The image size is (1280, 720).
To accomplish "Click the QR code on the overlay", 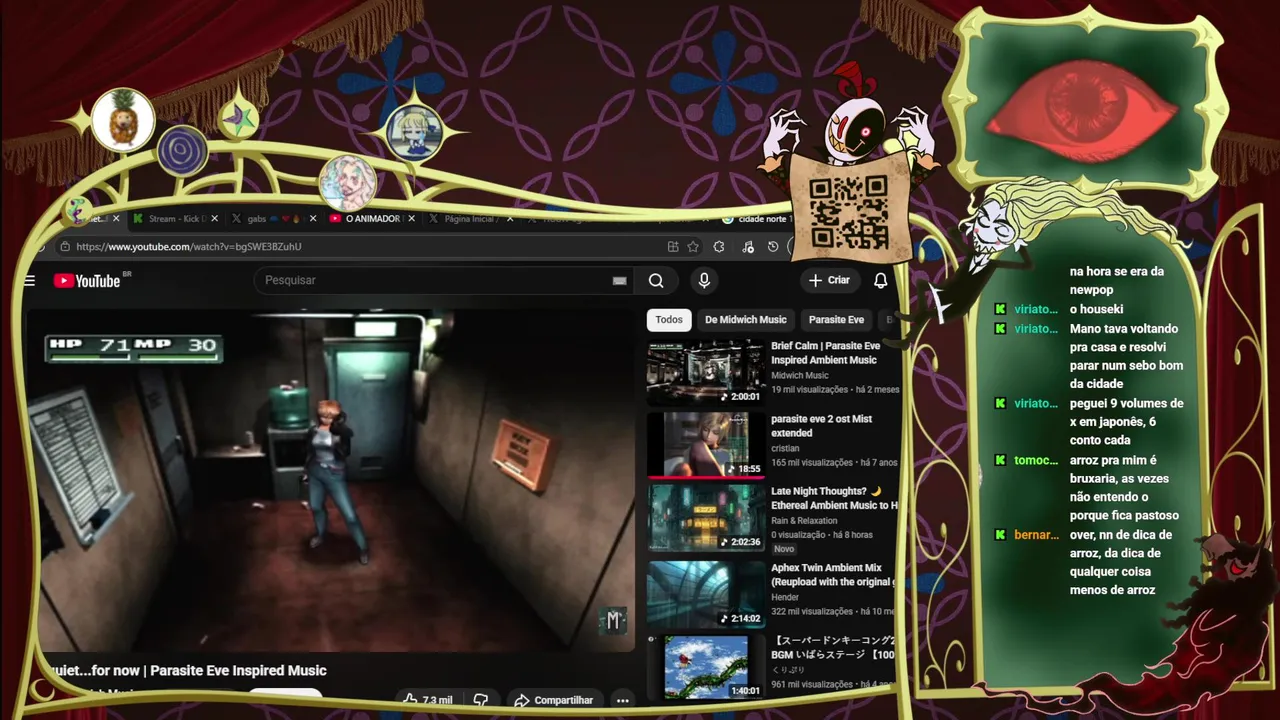I will point(848,212).
